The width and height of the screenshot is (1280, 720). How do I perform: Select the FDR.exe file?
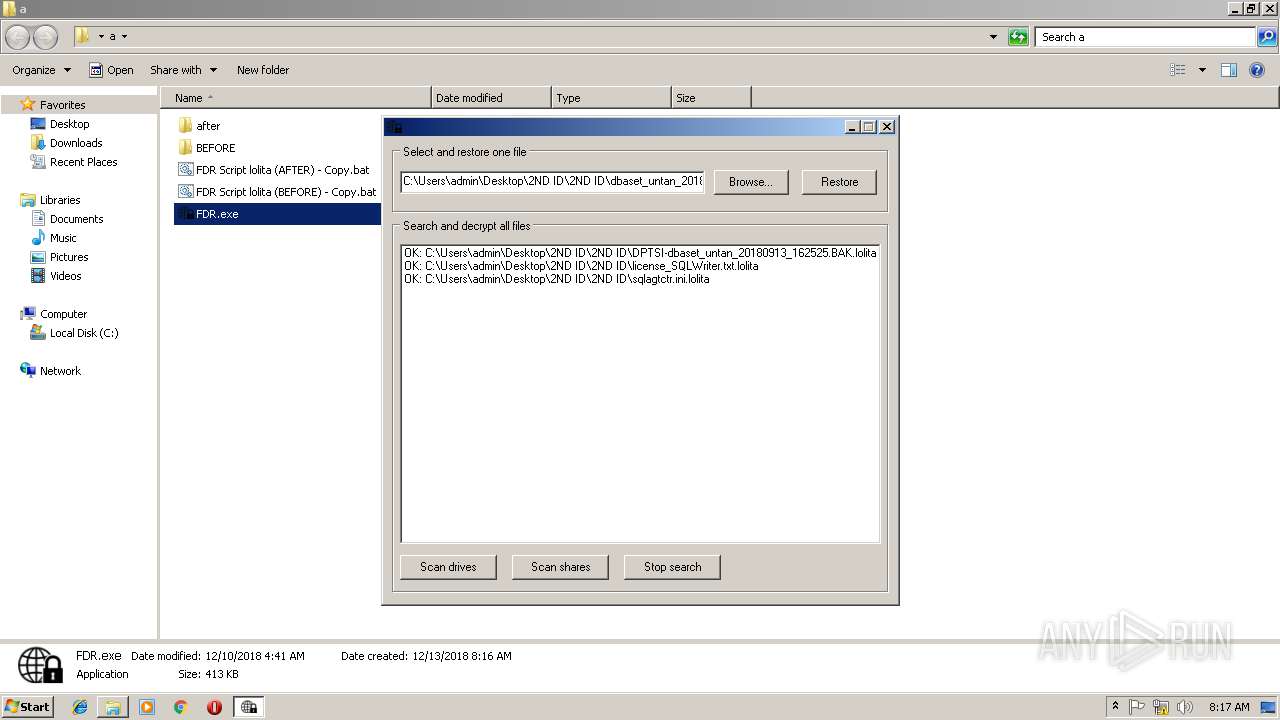click(x=277, y=214)
